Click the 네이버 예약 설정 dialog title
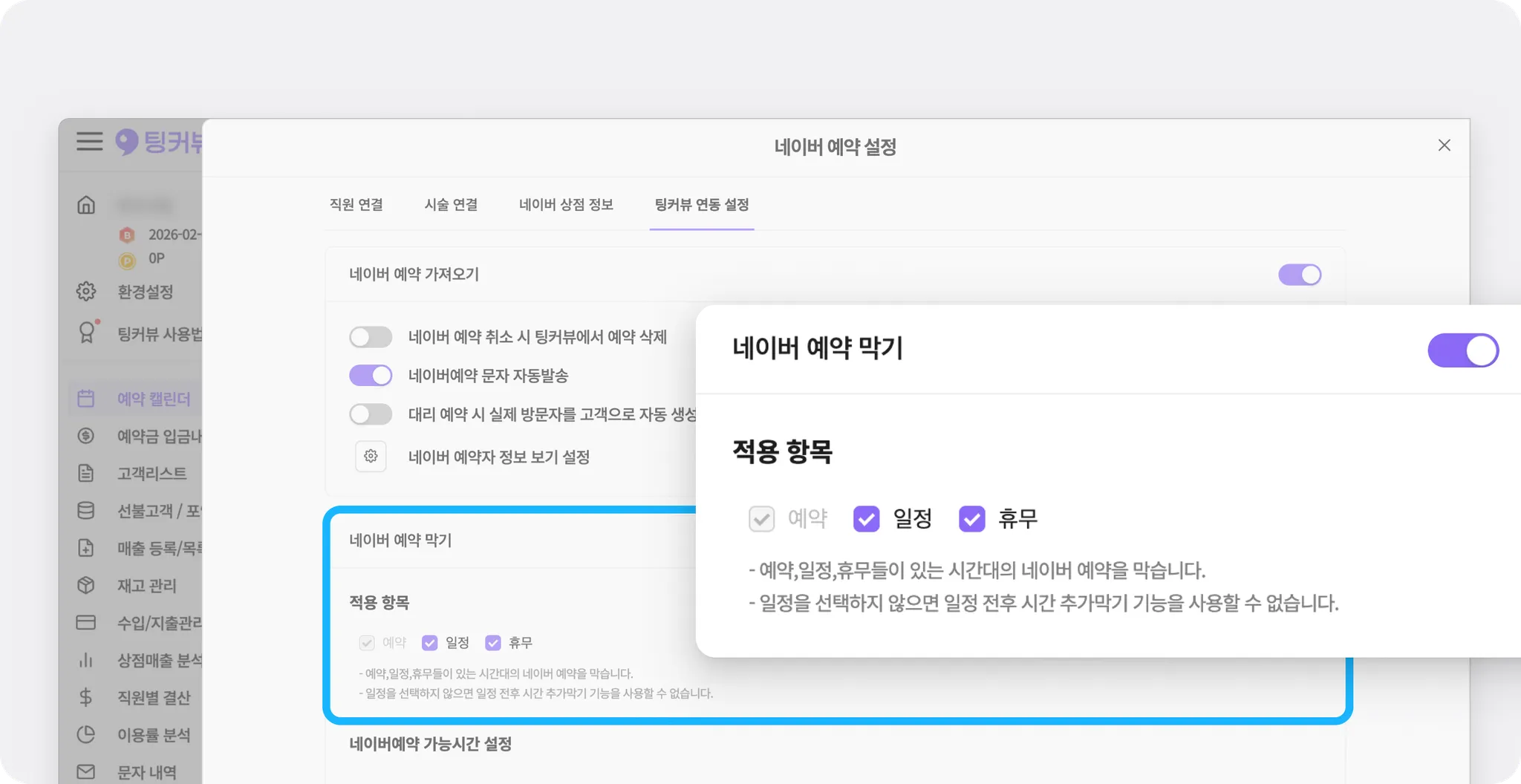 tap(836, 147)
